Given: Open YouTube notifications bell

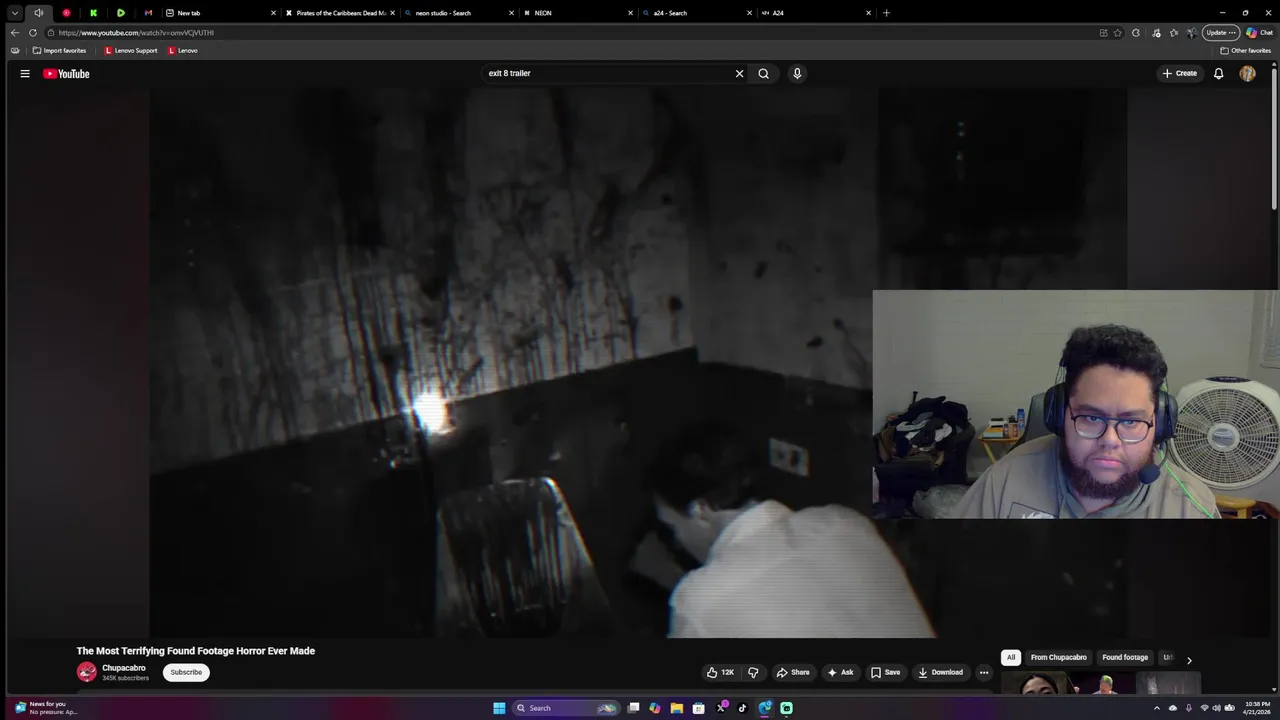Looking at the screenshot, I should [x=1218, y=73].
